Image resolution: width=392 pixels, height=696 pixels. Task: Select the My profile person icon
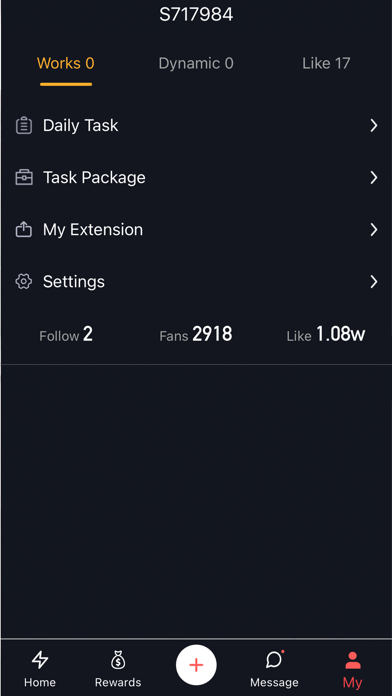(352, 660)
